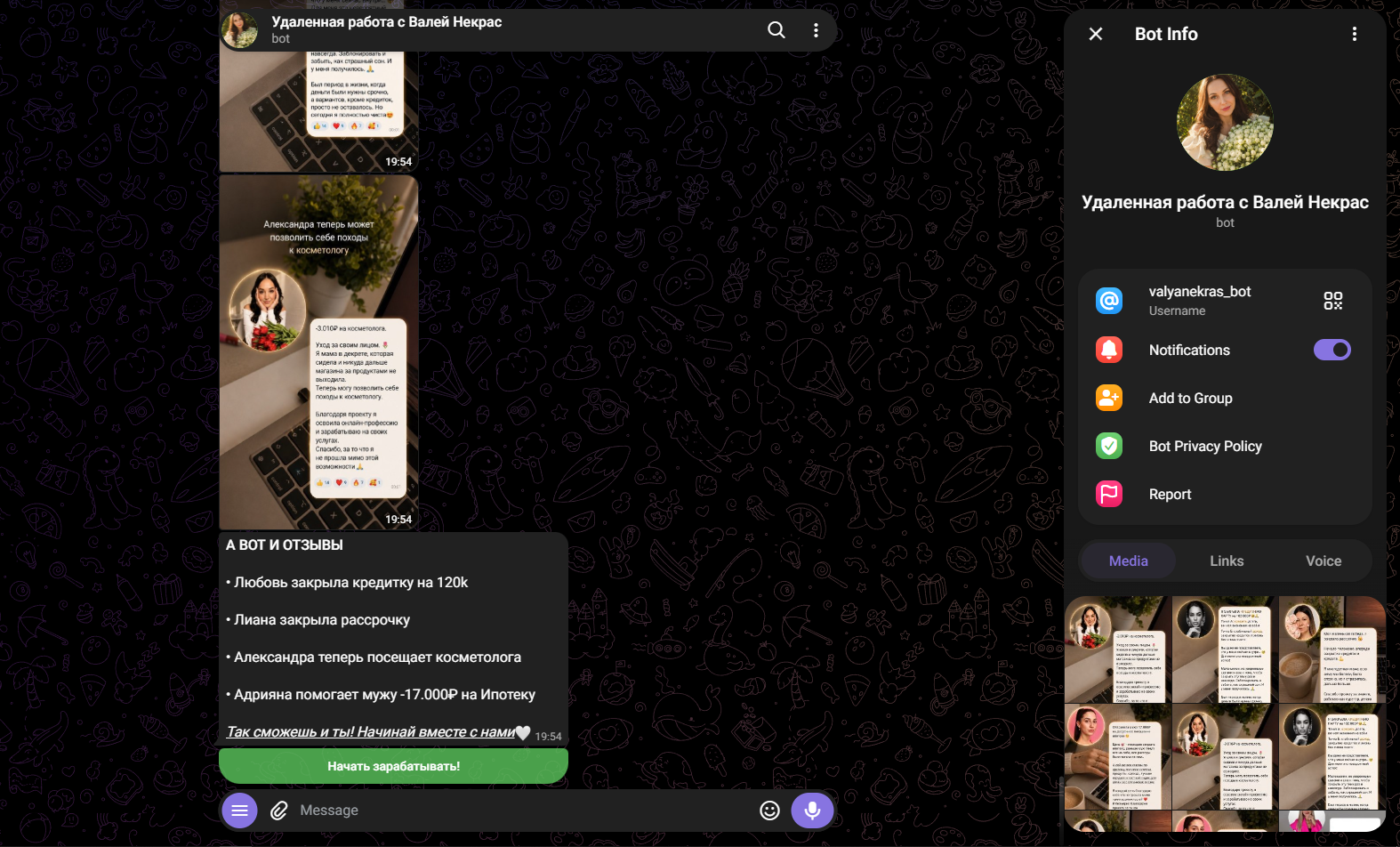Click the bot name text under the profile photo
This screenshot has width=1400, height=847.
click(x=1225, y=202)
